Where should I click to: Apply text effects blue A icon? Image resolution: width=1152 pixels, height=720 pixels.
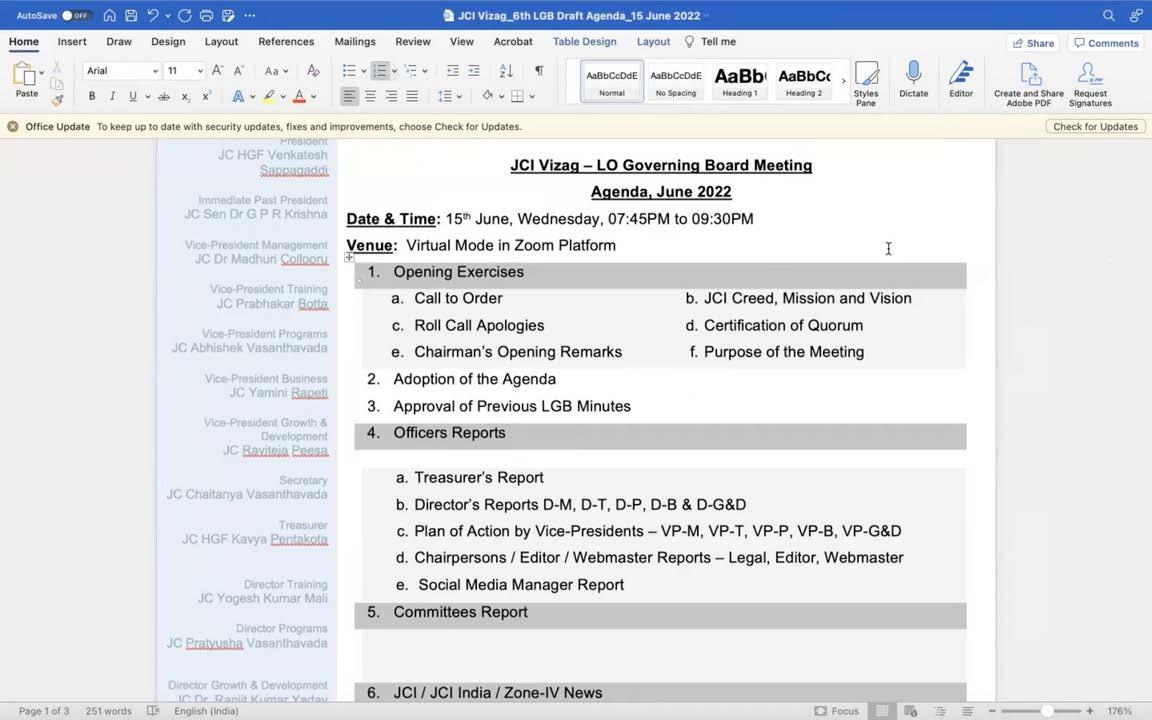(238, 96)
